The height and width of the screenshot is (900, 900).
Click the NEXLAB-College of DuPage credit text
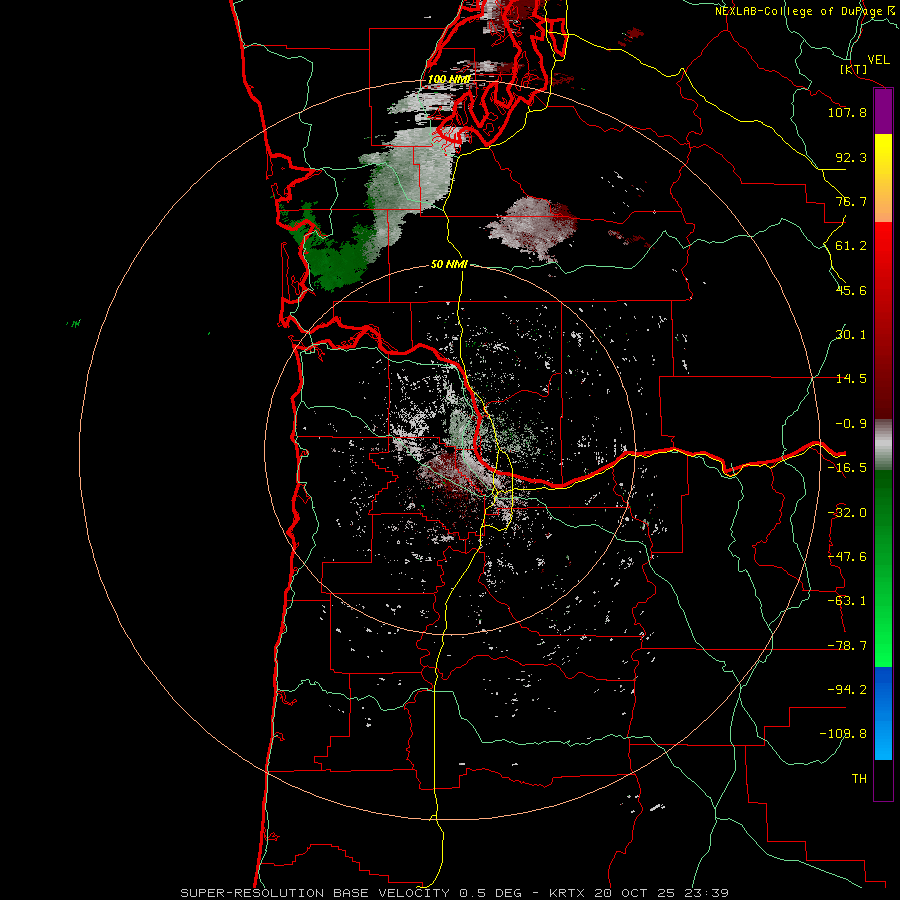[x=806, y=11]
